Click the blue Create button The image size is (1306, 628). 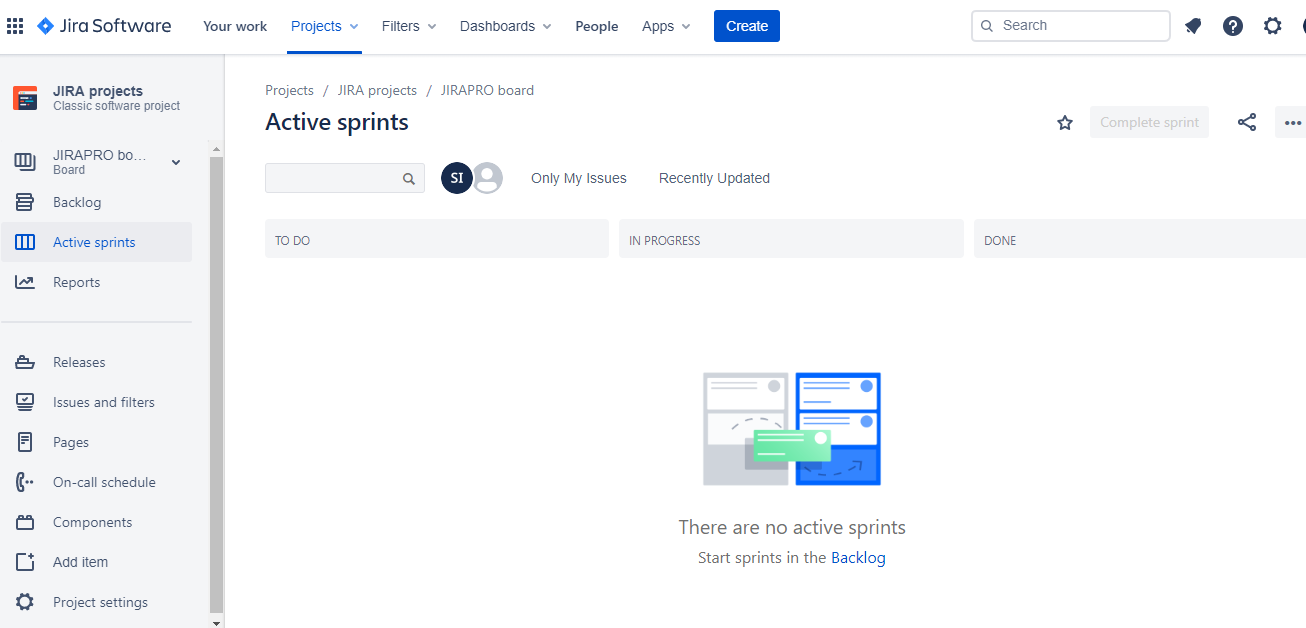[x=746, y=25]
